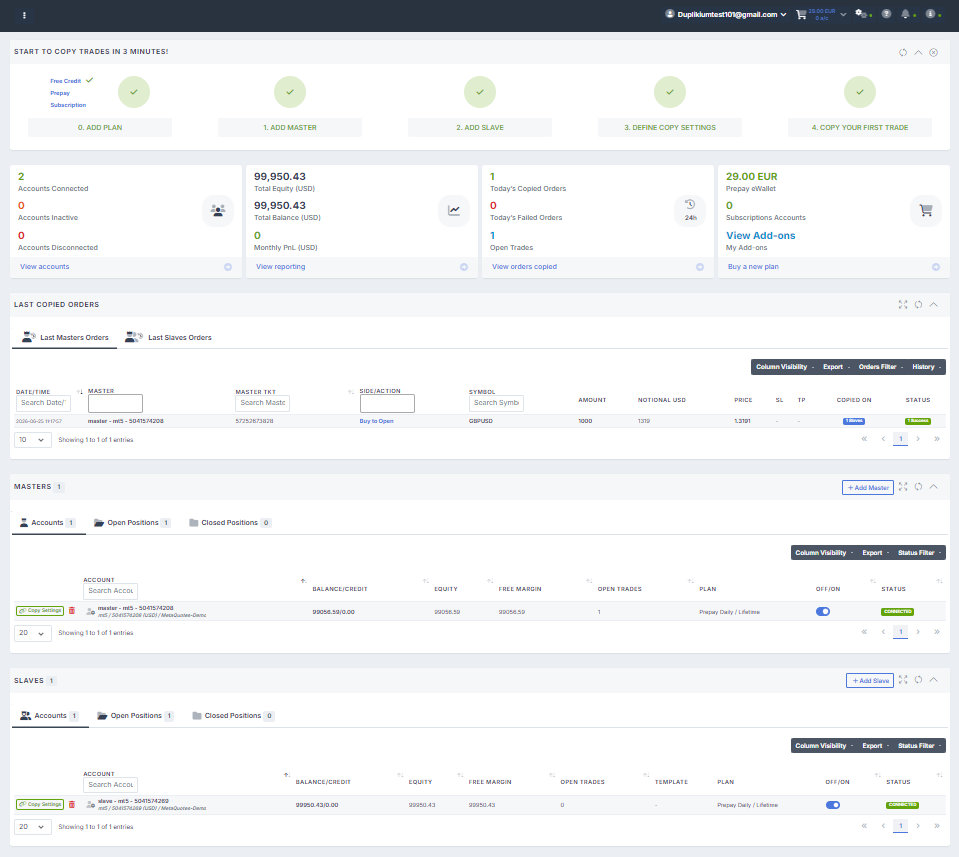Click arrow icon next to View reporting
Screen dimensions: 959x857
coord(464,267)
